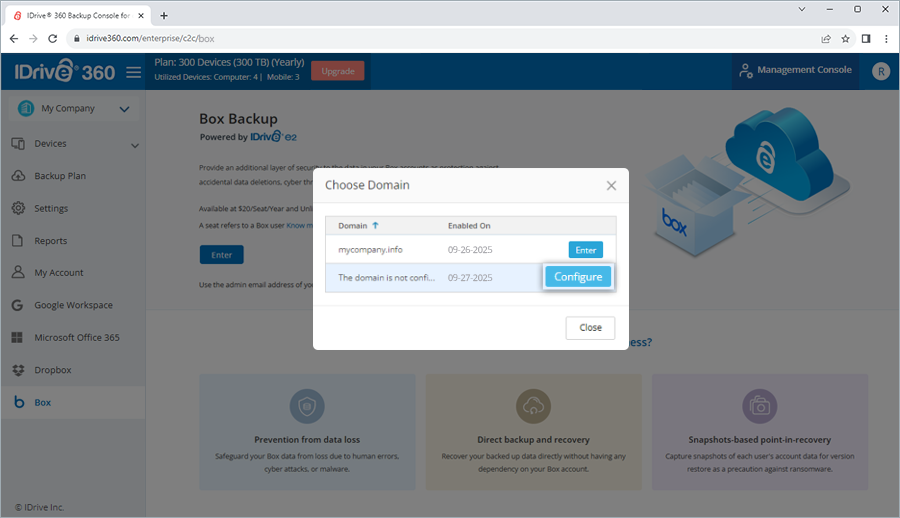Close the IDrive 360 browser tab

point(141,16)
